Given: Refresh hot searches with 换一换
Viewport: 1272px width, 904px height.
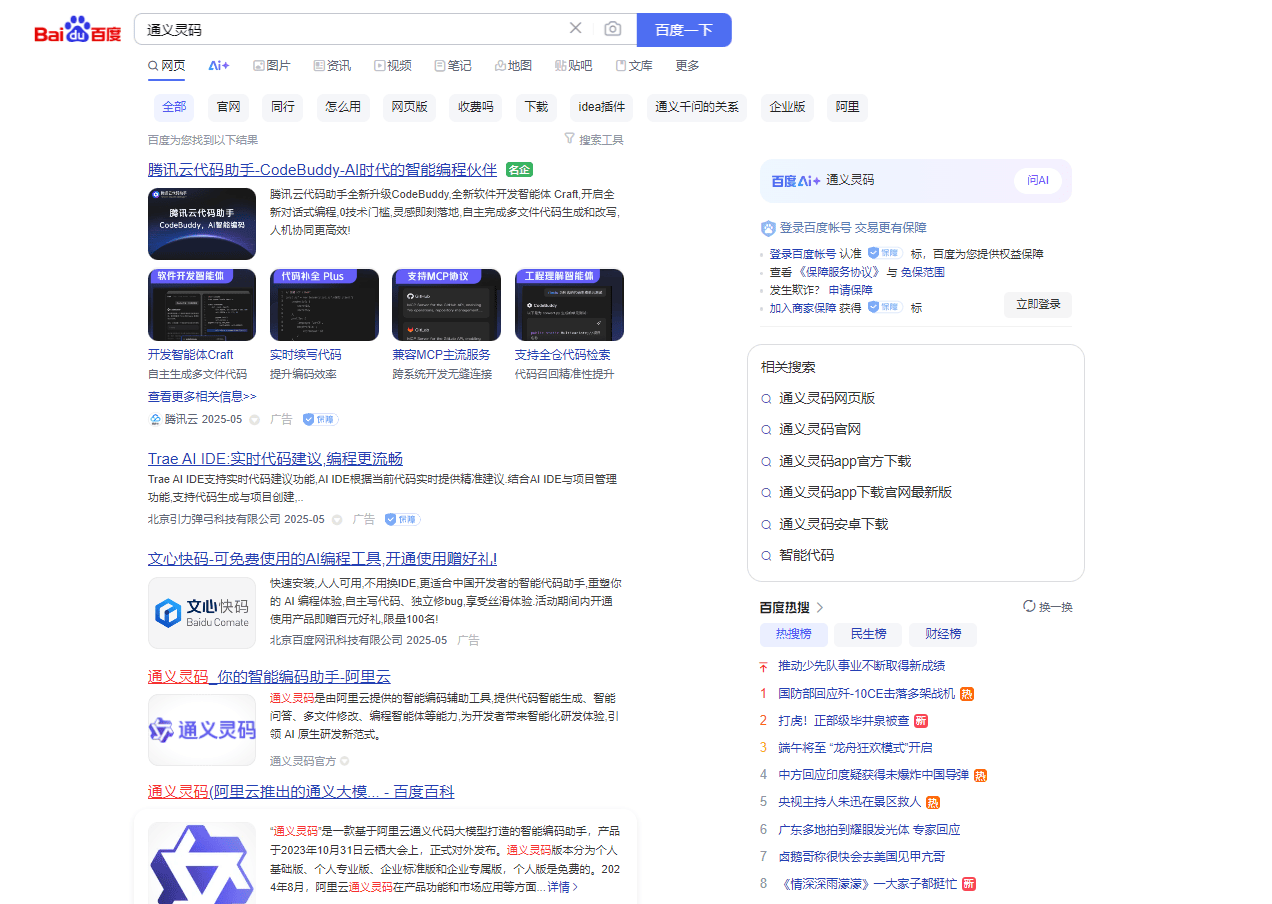Looking at the screenshot, I should (1048, 607).
